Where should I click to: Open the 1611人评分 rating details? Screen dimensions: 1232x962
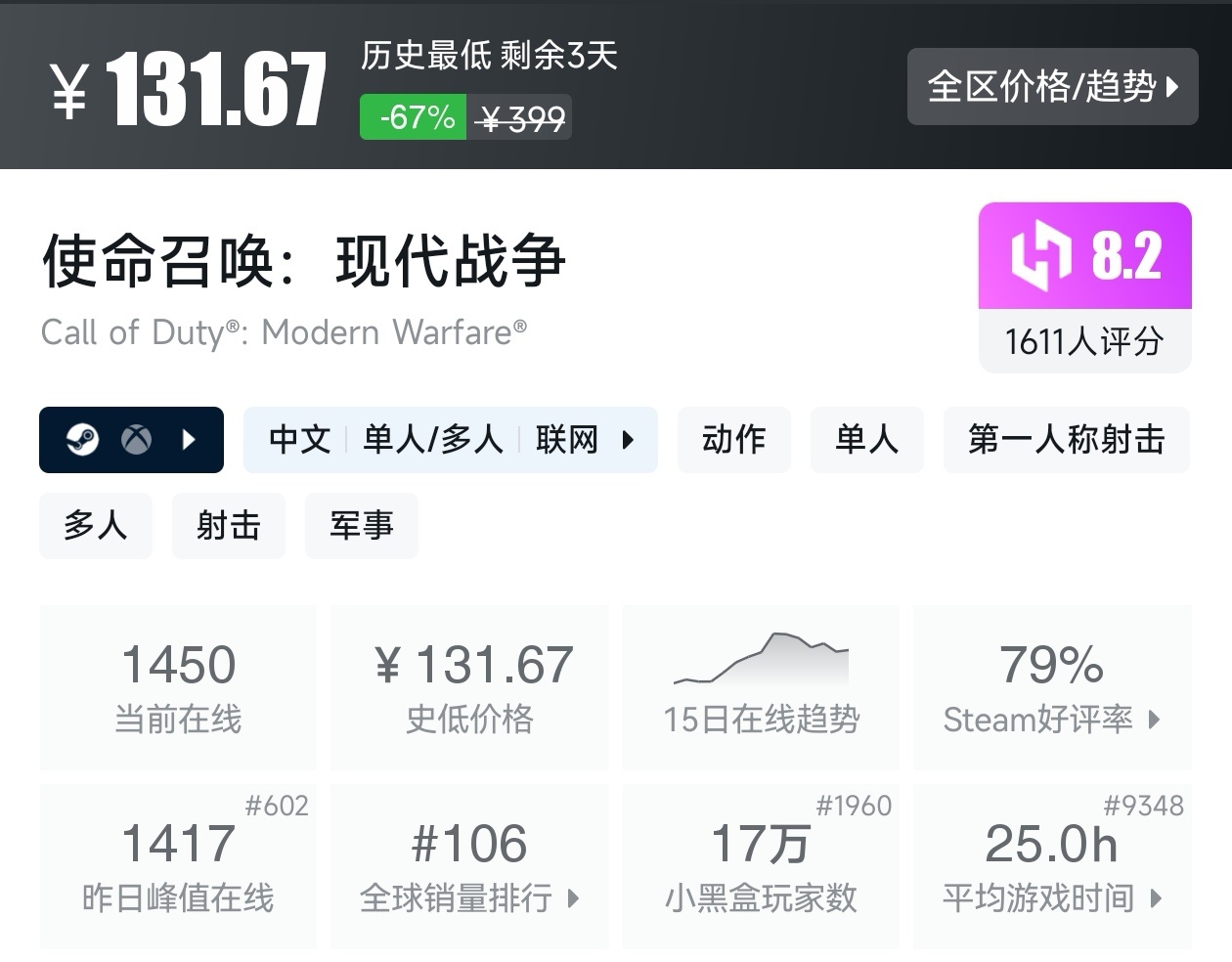click(1084, 342)
